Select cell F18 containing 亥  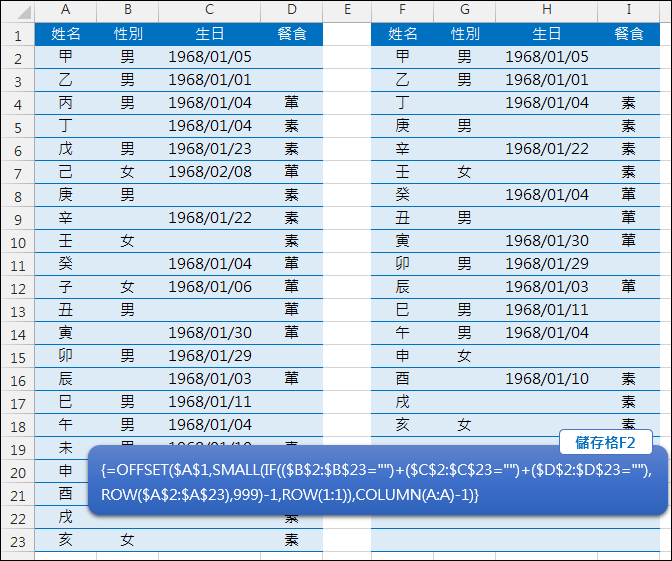click(x=402, y=425)
